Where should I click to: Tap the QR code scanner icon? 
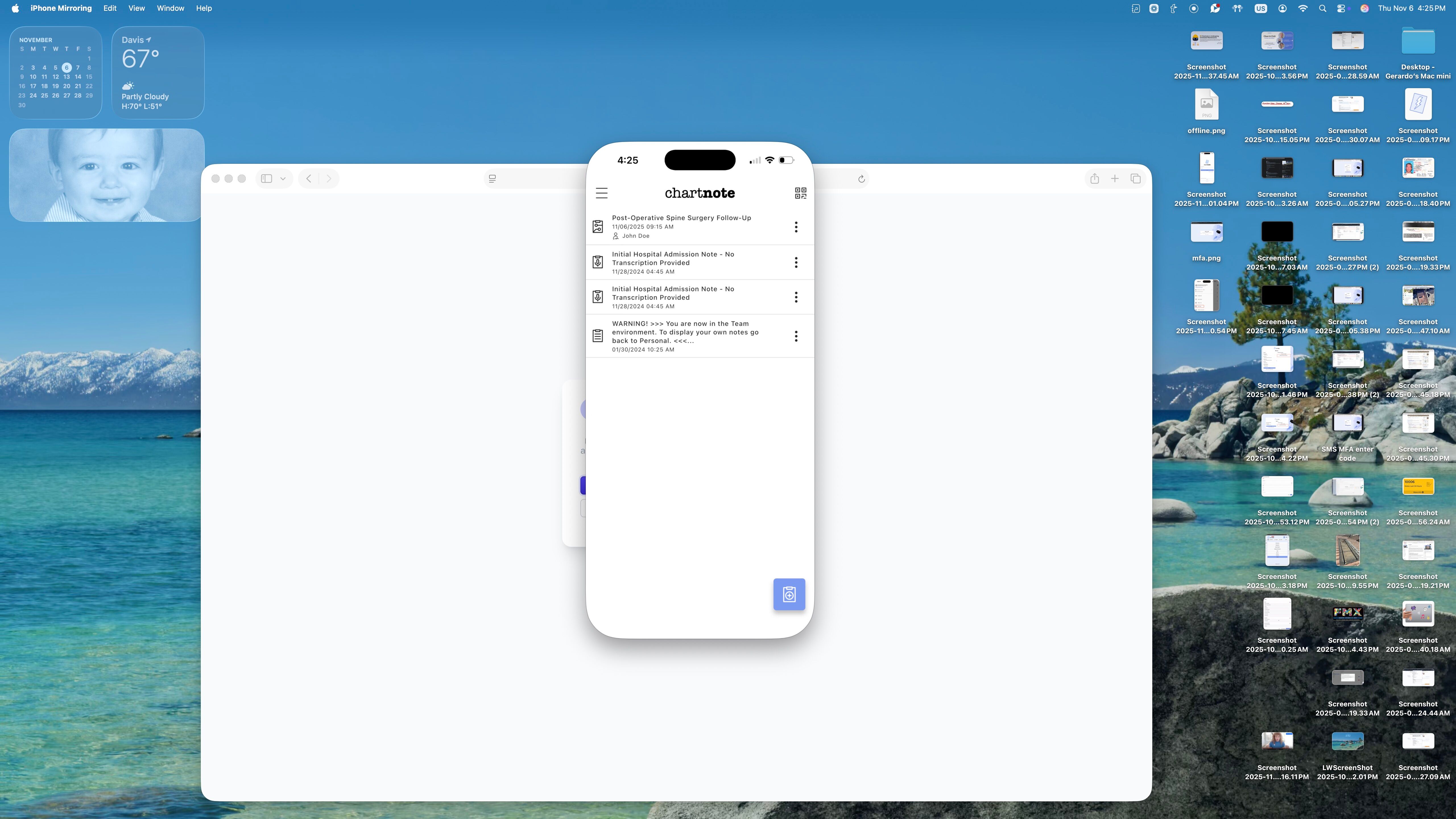coord(800,193)
